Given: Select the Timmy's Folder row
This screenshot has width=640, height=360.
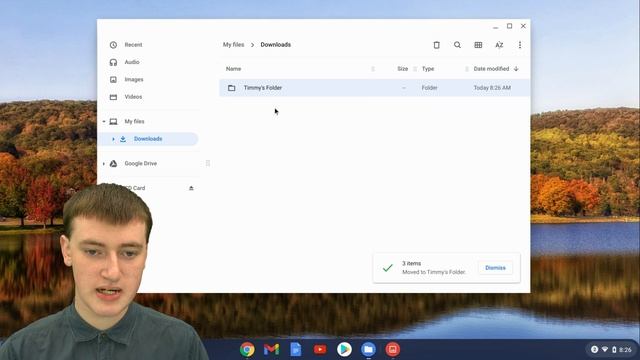Looking at the screenshot, I should click(x=375, y=88).
